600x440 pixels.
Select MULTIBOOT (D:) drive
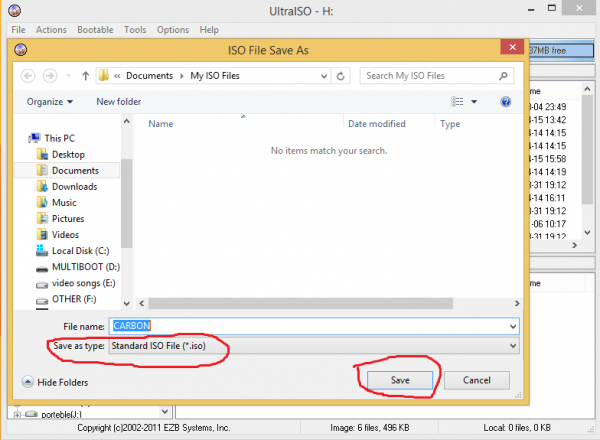pyautogui.click(x=86, y=267)
